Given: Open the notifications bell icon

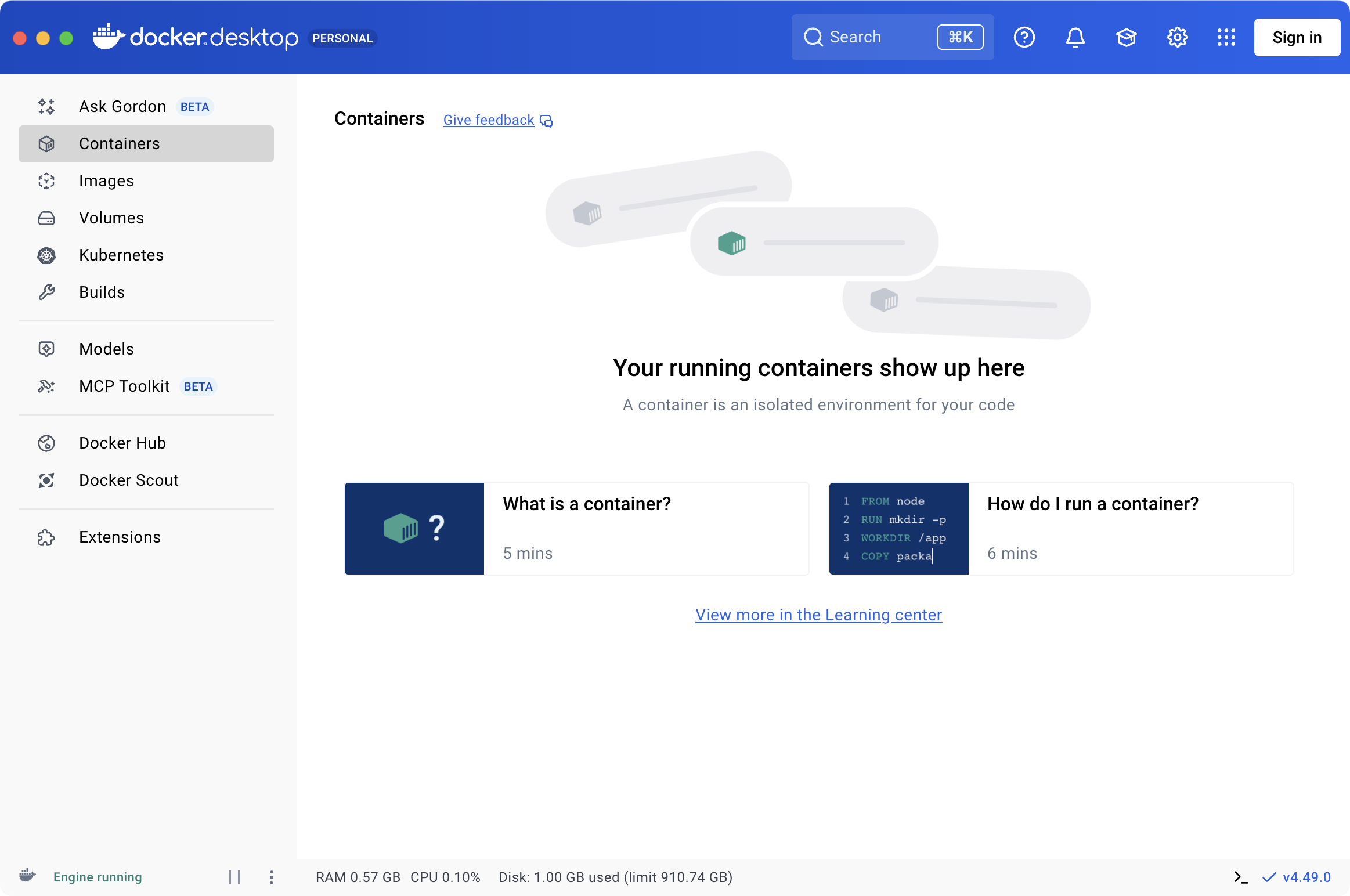Looking at the screenshot, I should pos(1075,37).
